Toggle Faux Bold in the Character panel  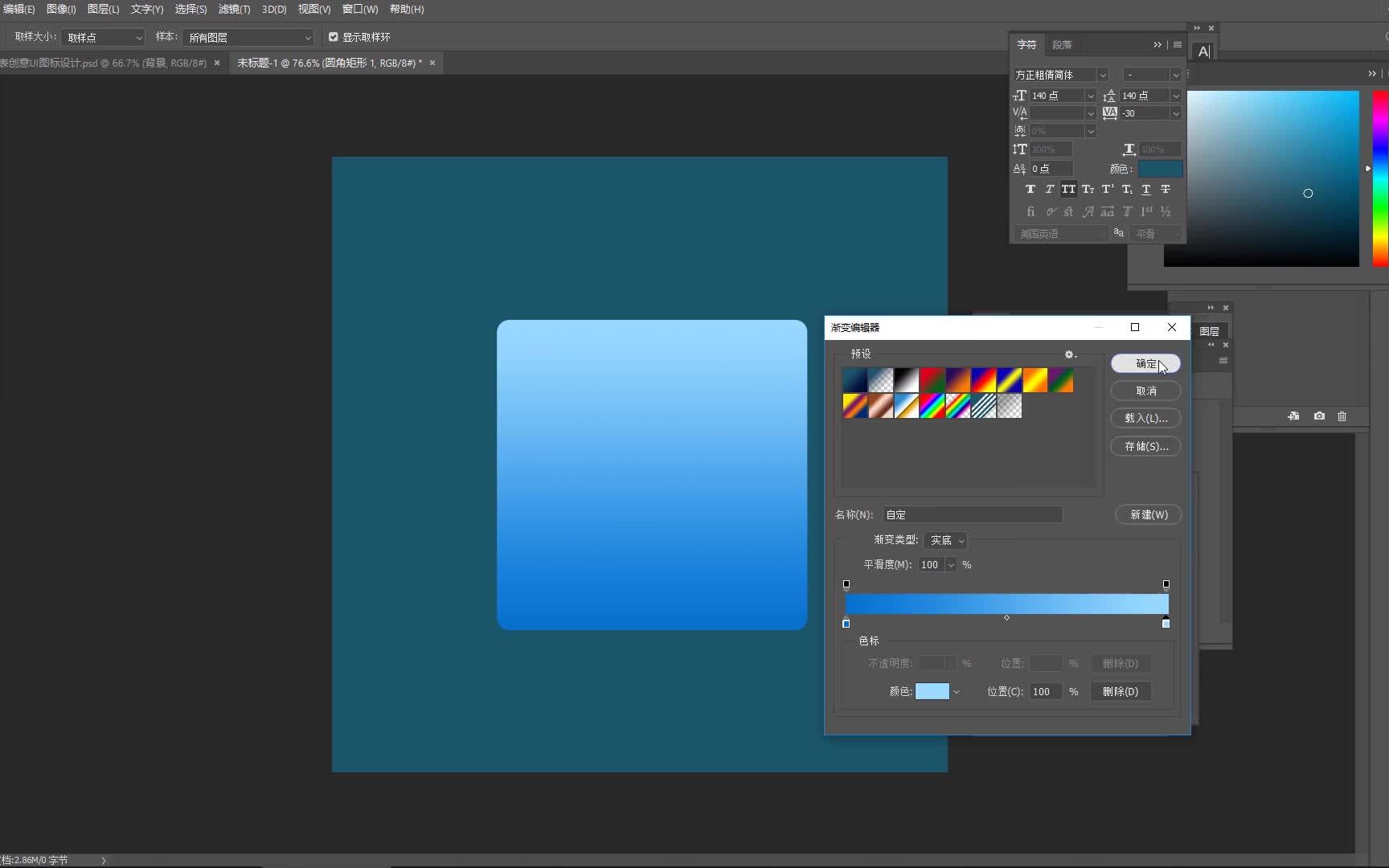coord(1030,190)
